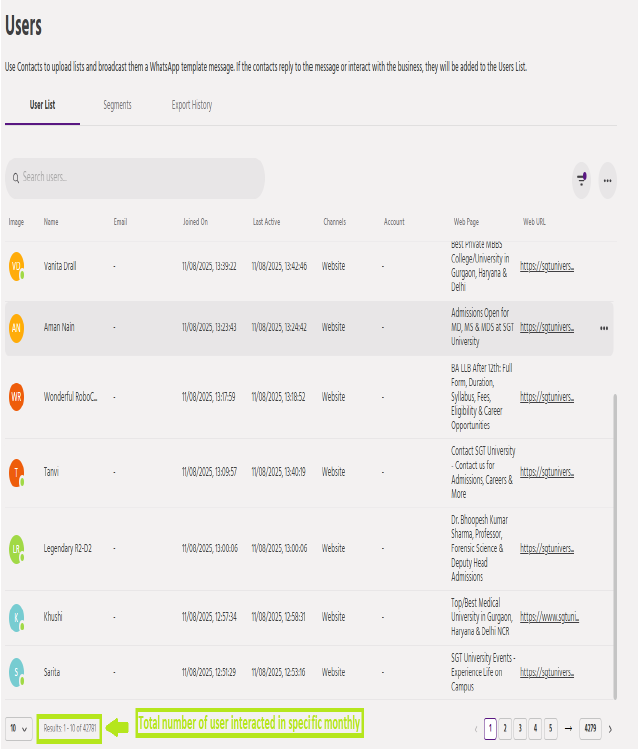The image size is (638, 749).
Task: Switch to the Segments tab
Action: point(117,105)
